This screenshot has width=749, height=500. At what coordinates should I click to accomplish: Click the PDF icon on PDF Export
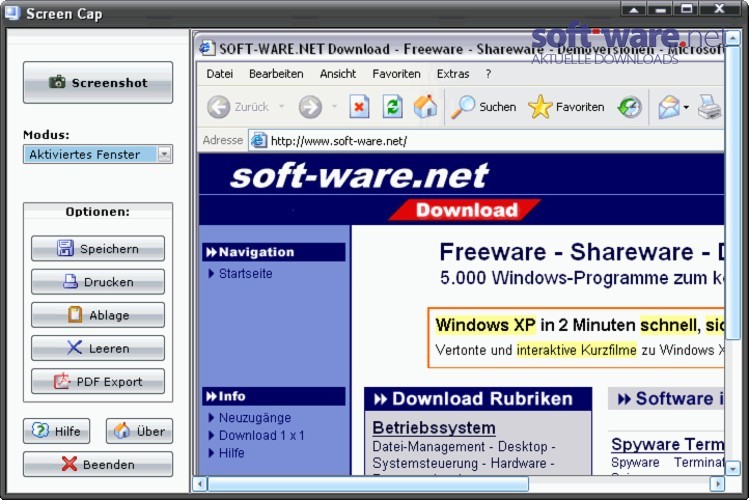coord(62,381)
